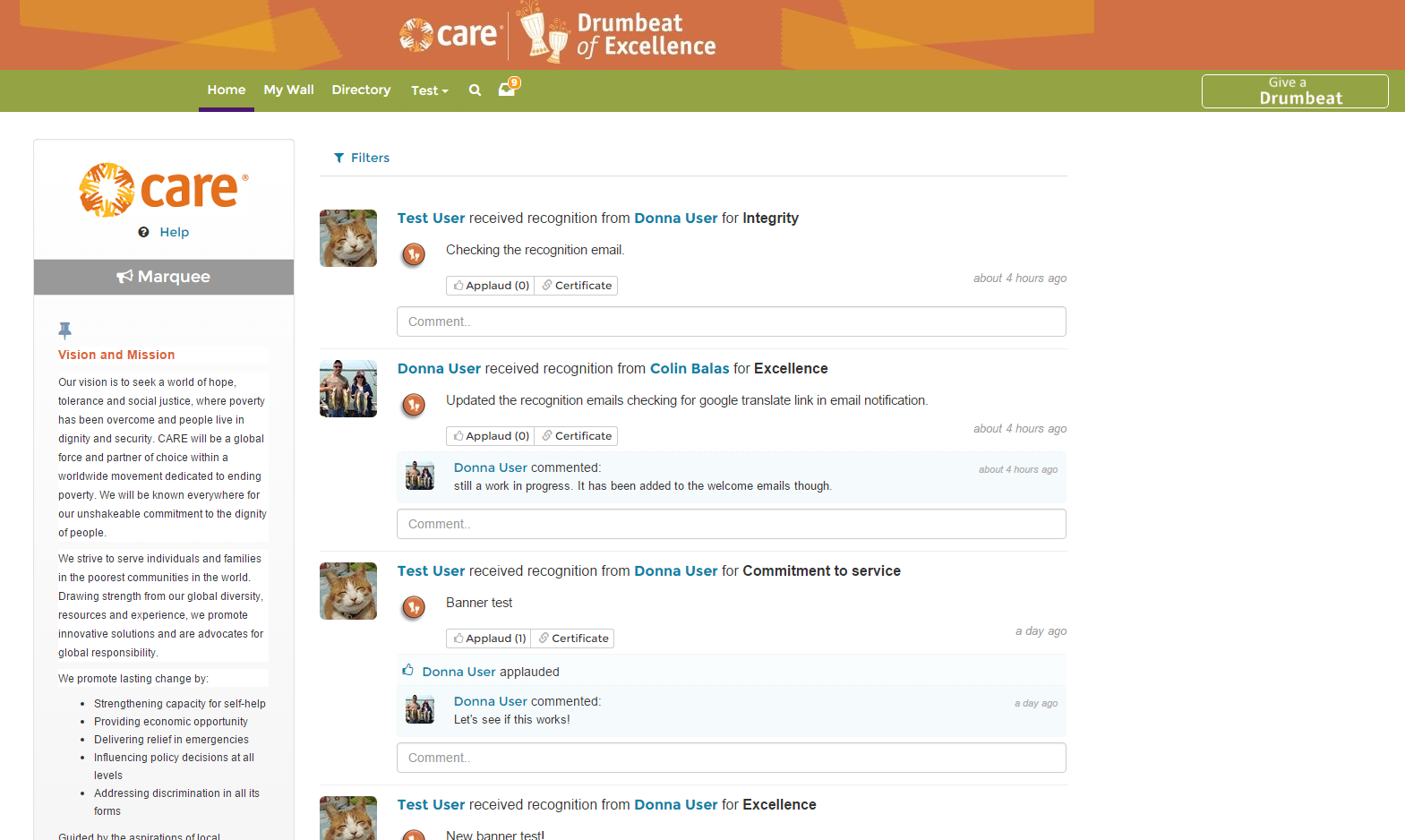Open Test User link in Integrity post
The image size is (1405, 840).
tap(431, 219)
